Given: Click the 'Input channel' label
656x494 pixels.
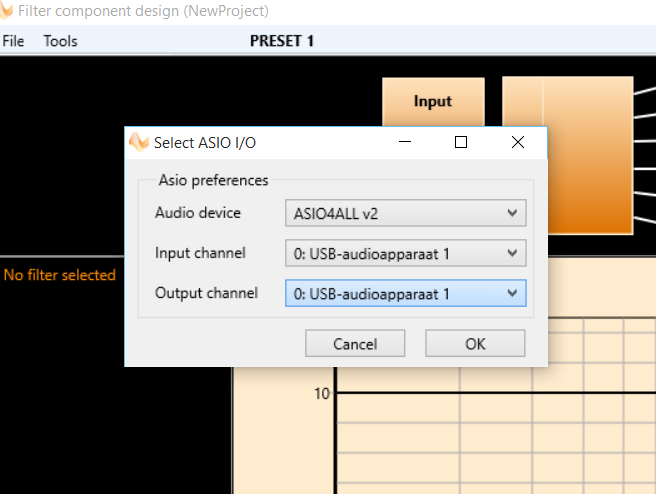Looking at the screenshot, I should click(200, 253).
